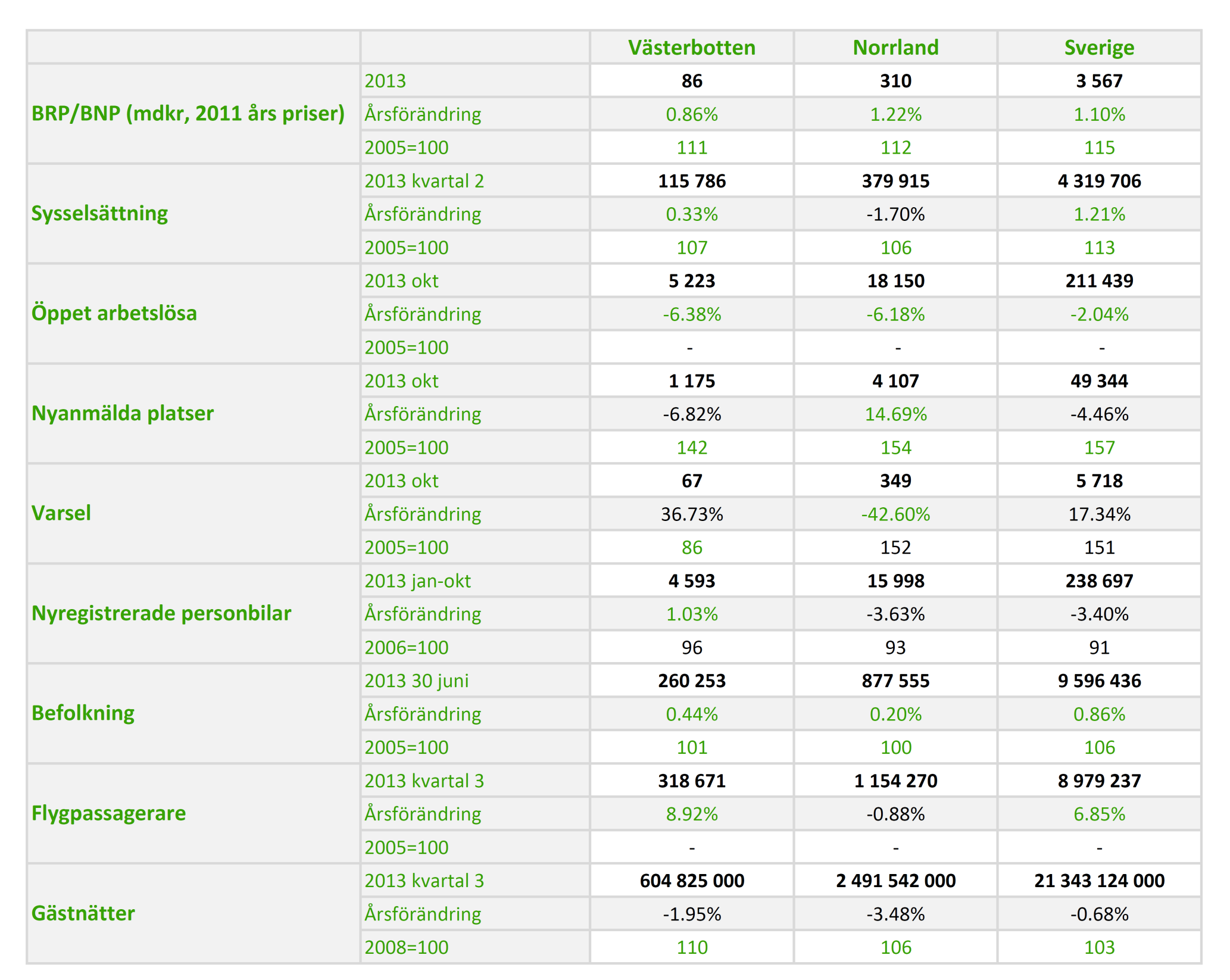Select the Varsel row label
1230x980 pixels.
click(x=61, y=513)
